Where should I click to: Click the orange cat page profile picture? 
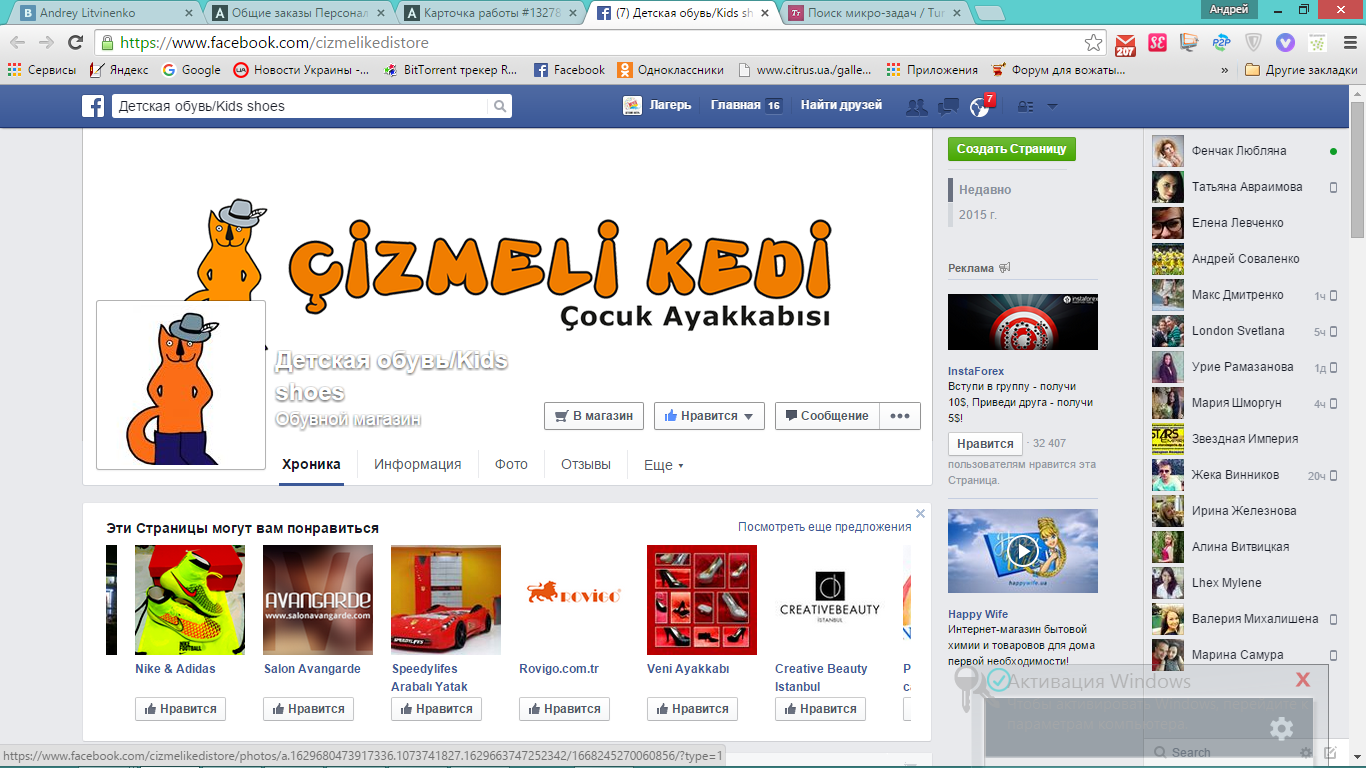(181, 385)
